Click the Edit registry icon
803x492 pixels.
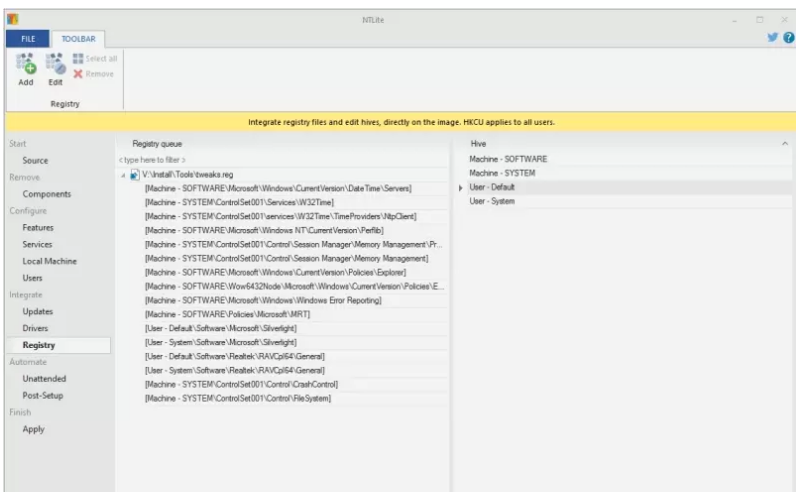pyautogui.click(x=55, y=63)
